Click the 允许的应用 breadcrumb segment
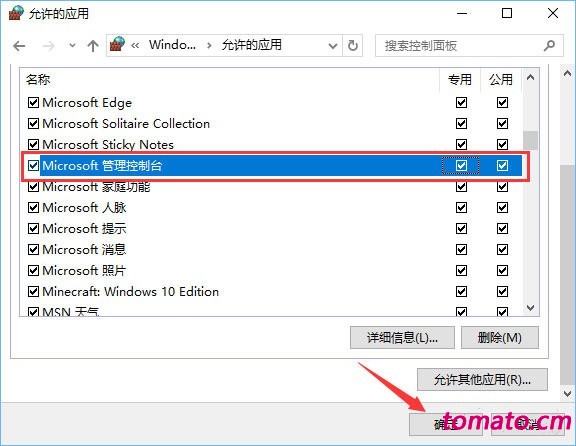 (x=252, y=45)
